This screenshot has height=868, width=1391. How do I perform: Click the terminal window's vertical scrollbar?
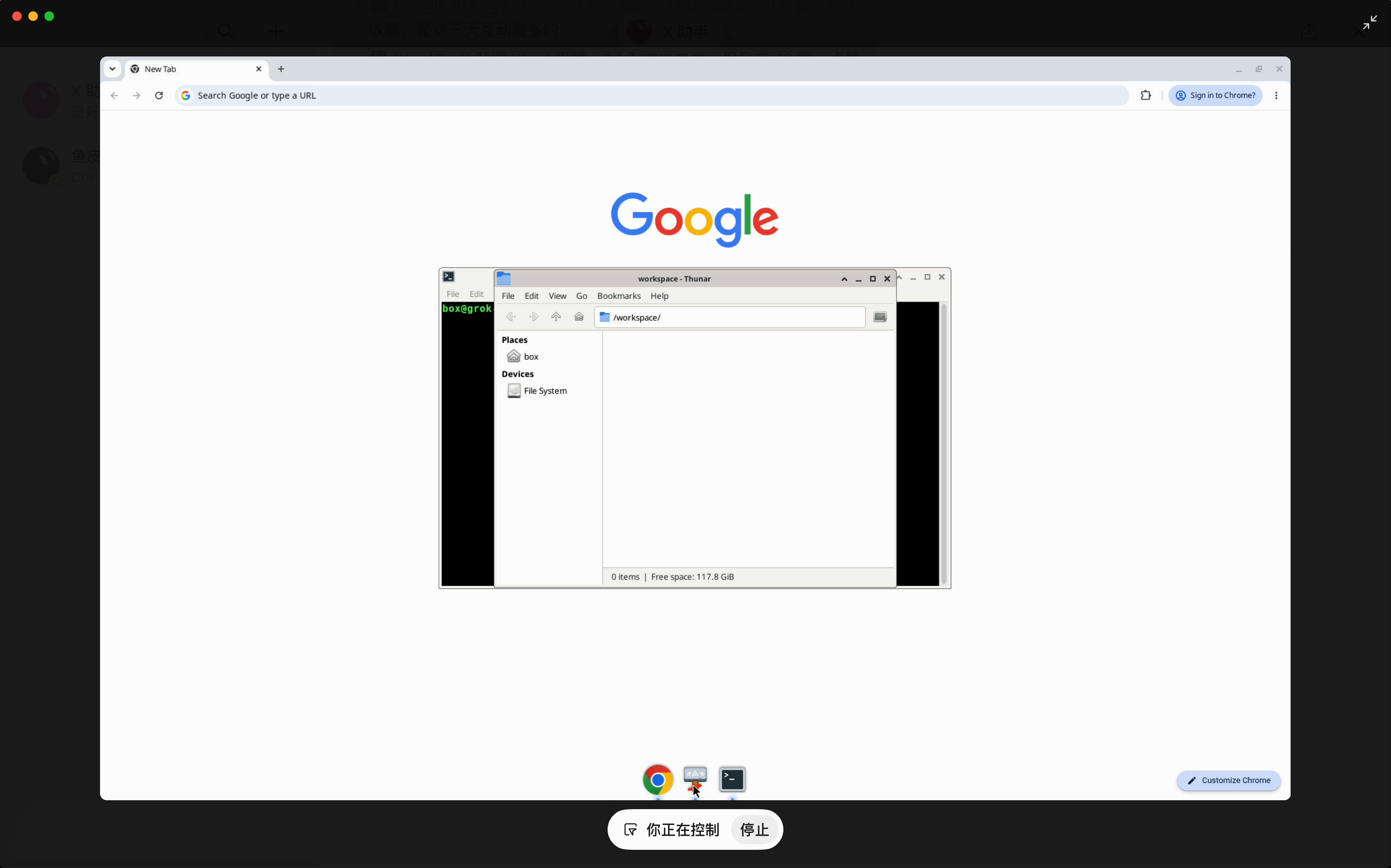[x=943, y=444]
